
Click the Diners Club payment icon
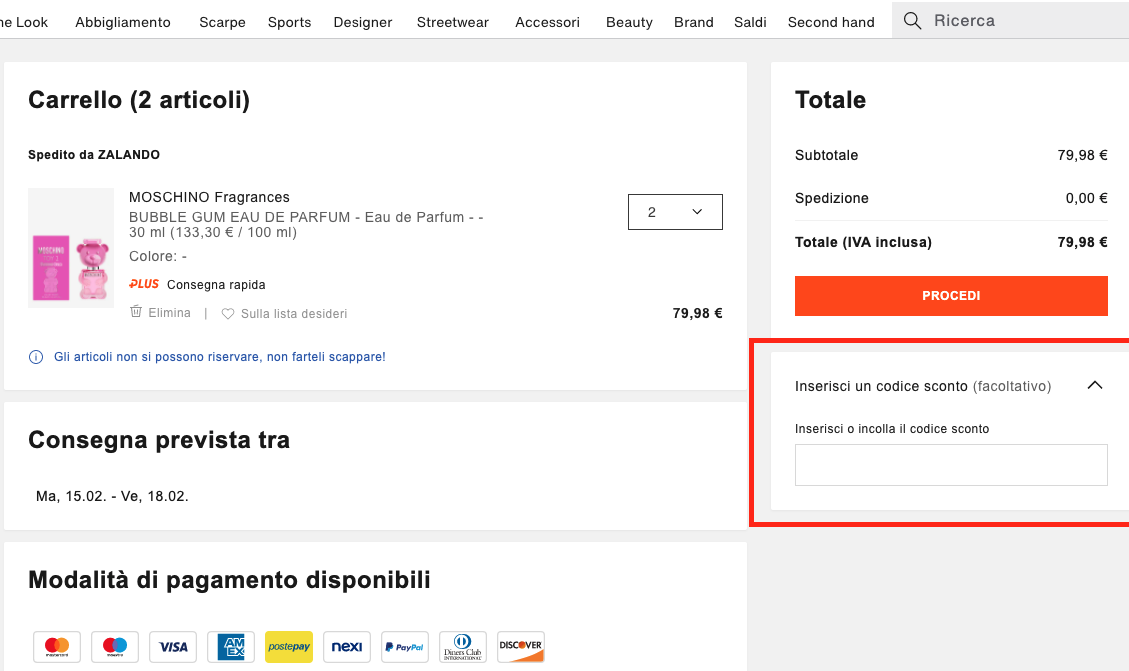click(463, 647)
